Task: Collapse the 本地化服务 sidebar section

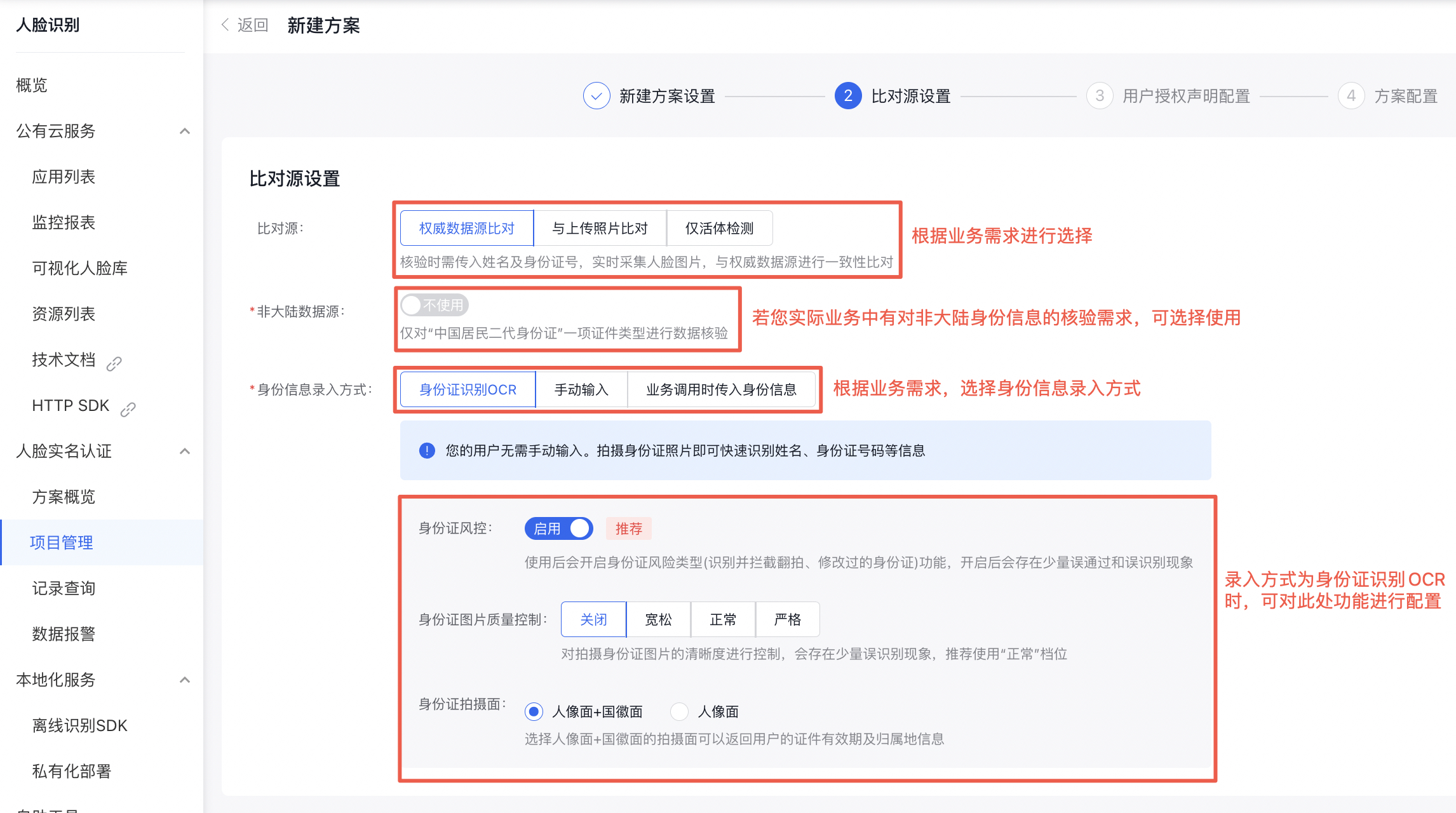Action: 185,680
